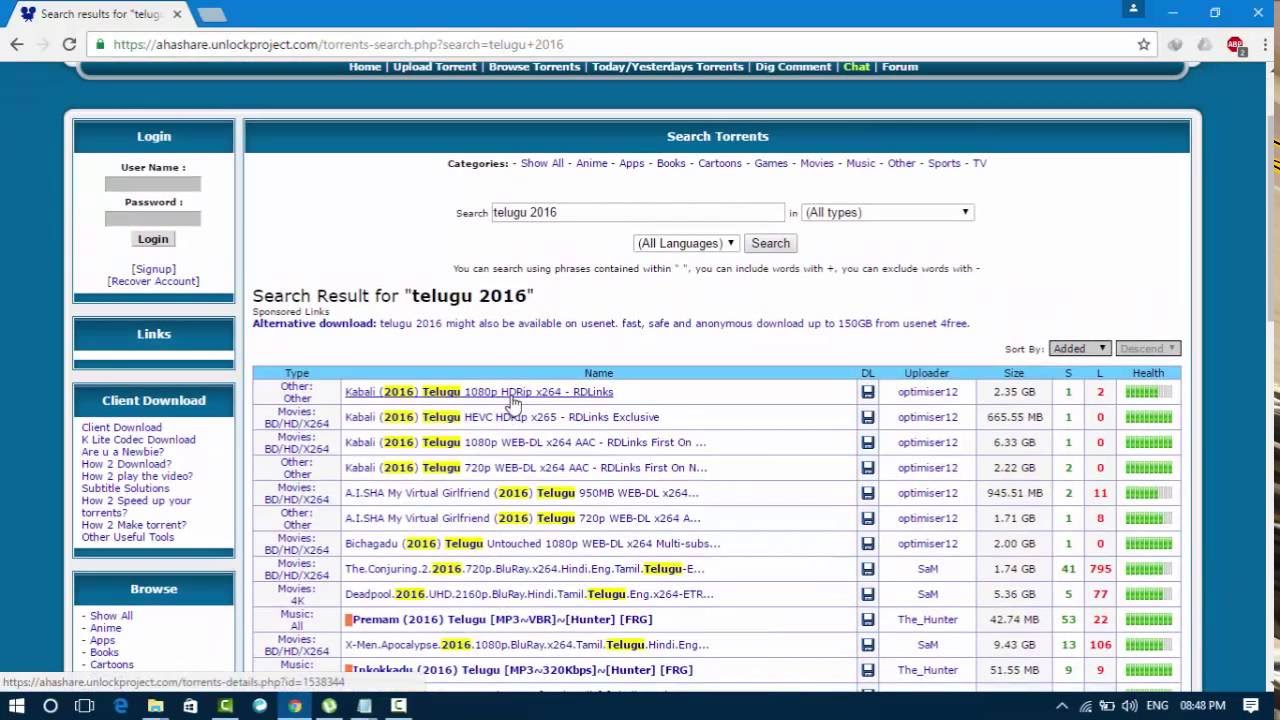The image size is (1280, 720).
Task: Open the Descend sort order dropdown
Action: [x=1148, y=348]
